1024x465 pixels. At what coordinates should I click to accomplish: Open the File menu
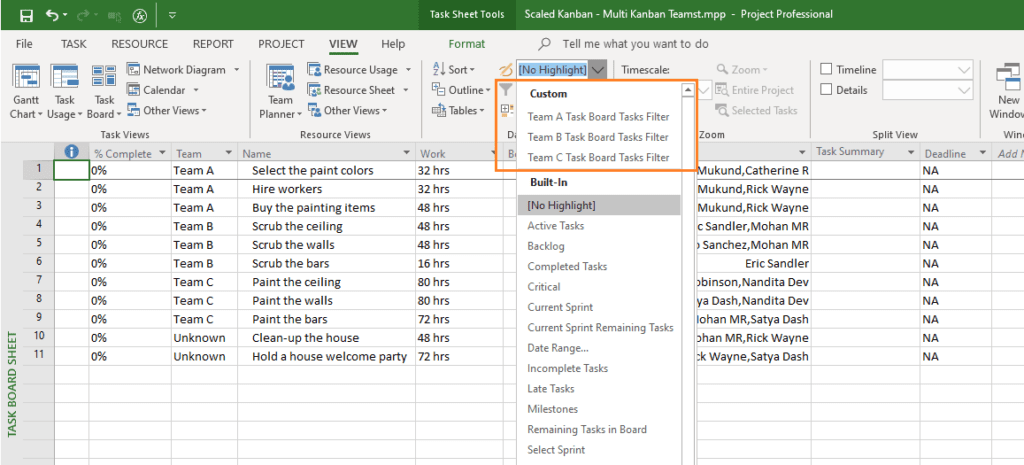24,44
